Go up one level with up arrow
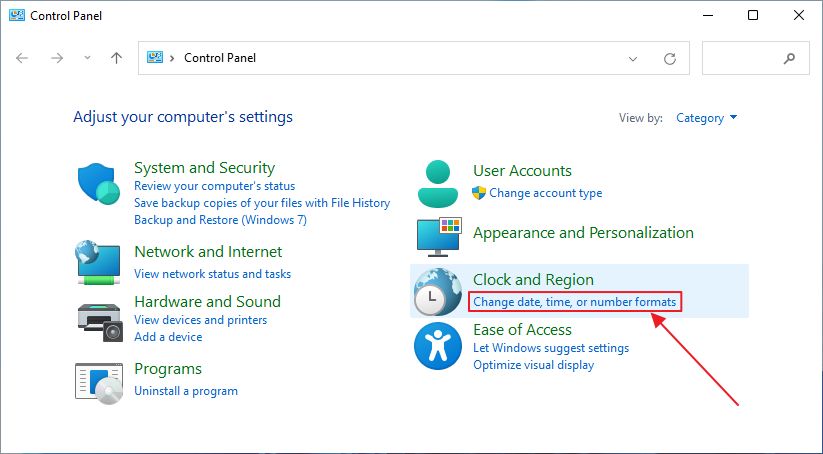 pos(117,58)
